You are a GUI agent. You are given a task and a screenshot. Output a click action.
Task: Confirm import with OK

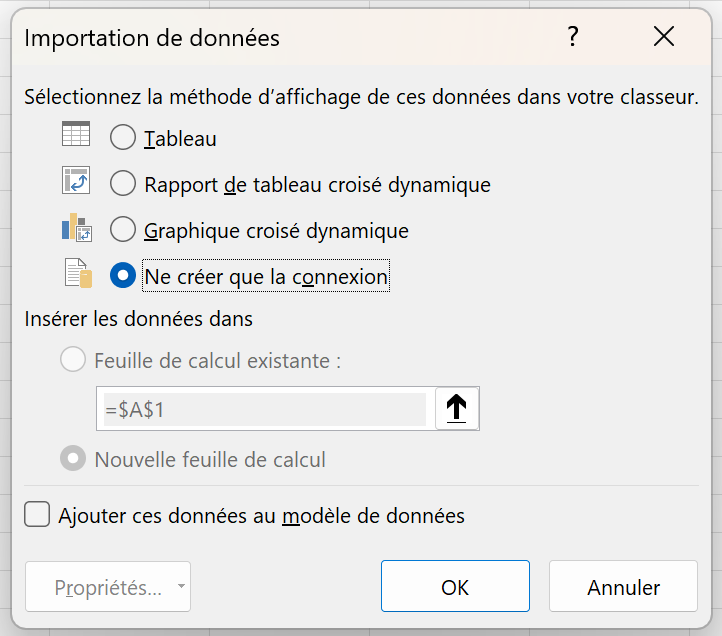455,586
